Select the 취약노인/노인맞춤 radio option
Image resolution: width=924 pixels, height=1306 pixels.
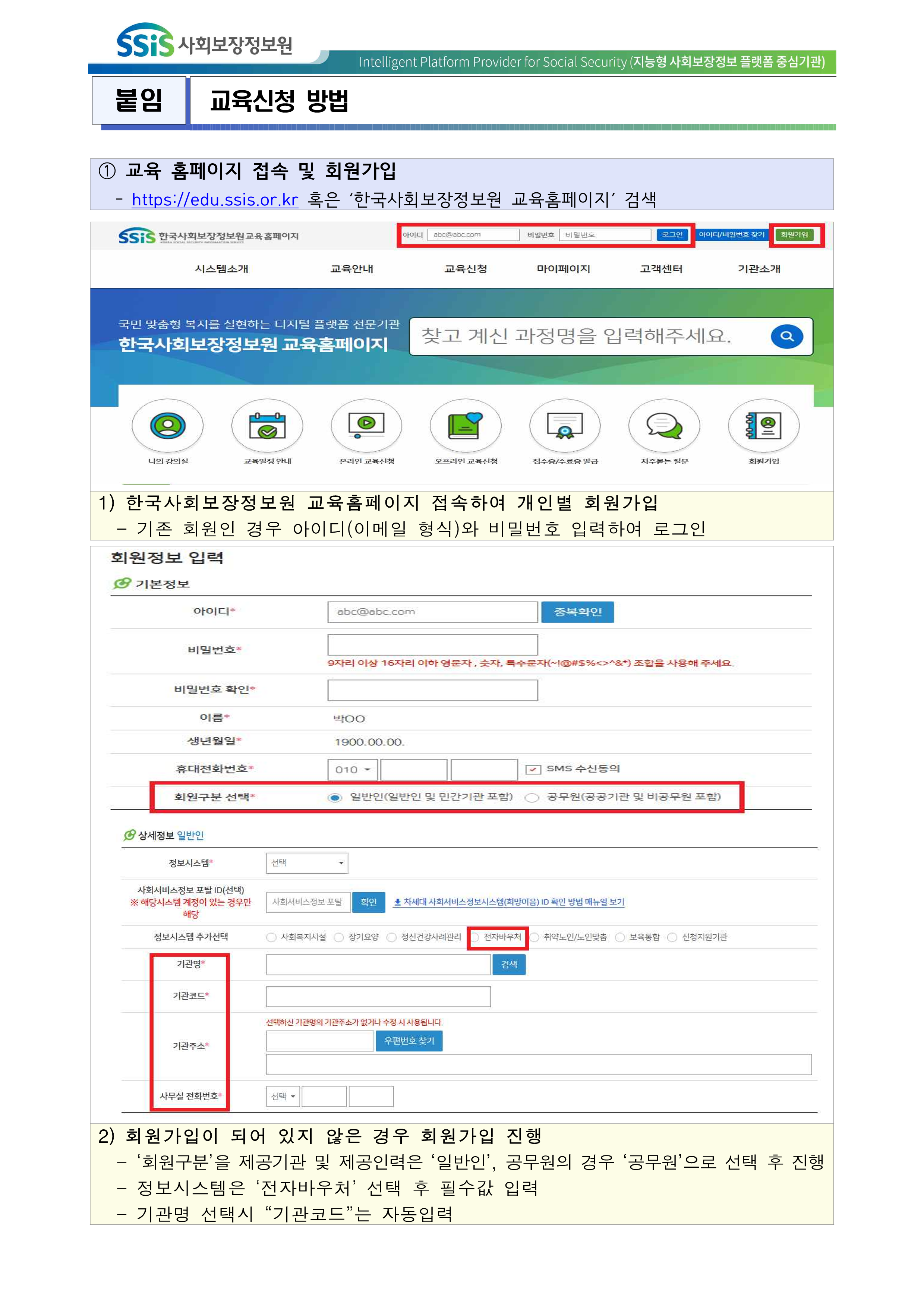tap(534, 937)
